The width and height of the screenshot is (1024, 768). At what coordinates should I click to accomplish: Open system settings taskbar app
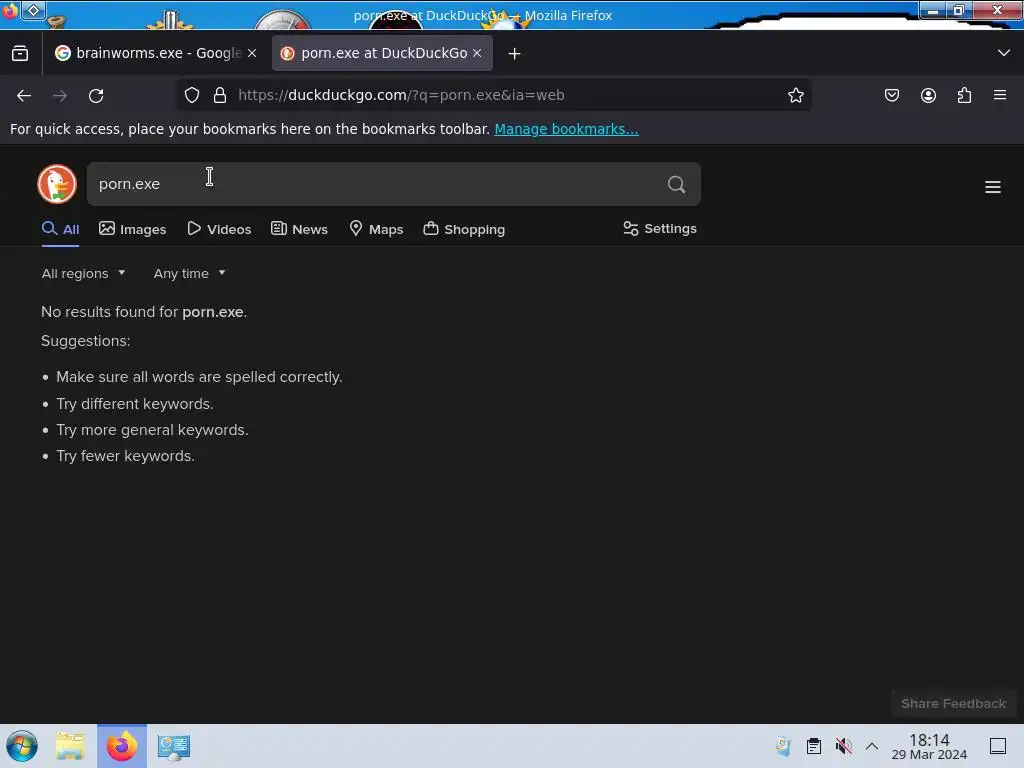174,746
